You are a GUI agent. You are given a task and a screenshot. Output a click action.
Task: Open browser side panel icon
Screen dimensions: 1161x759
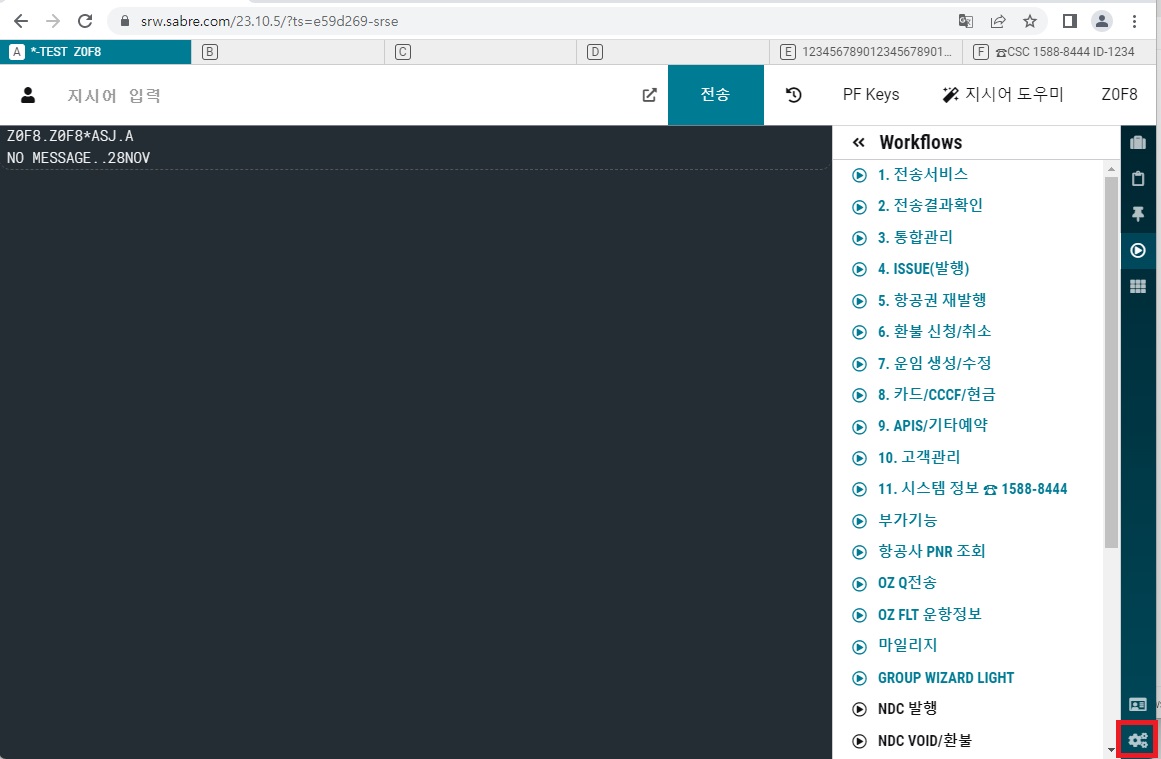click(1069, 21)
